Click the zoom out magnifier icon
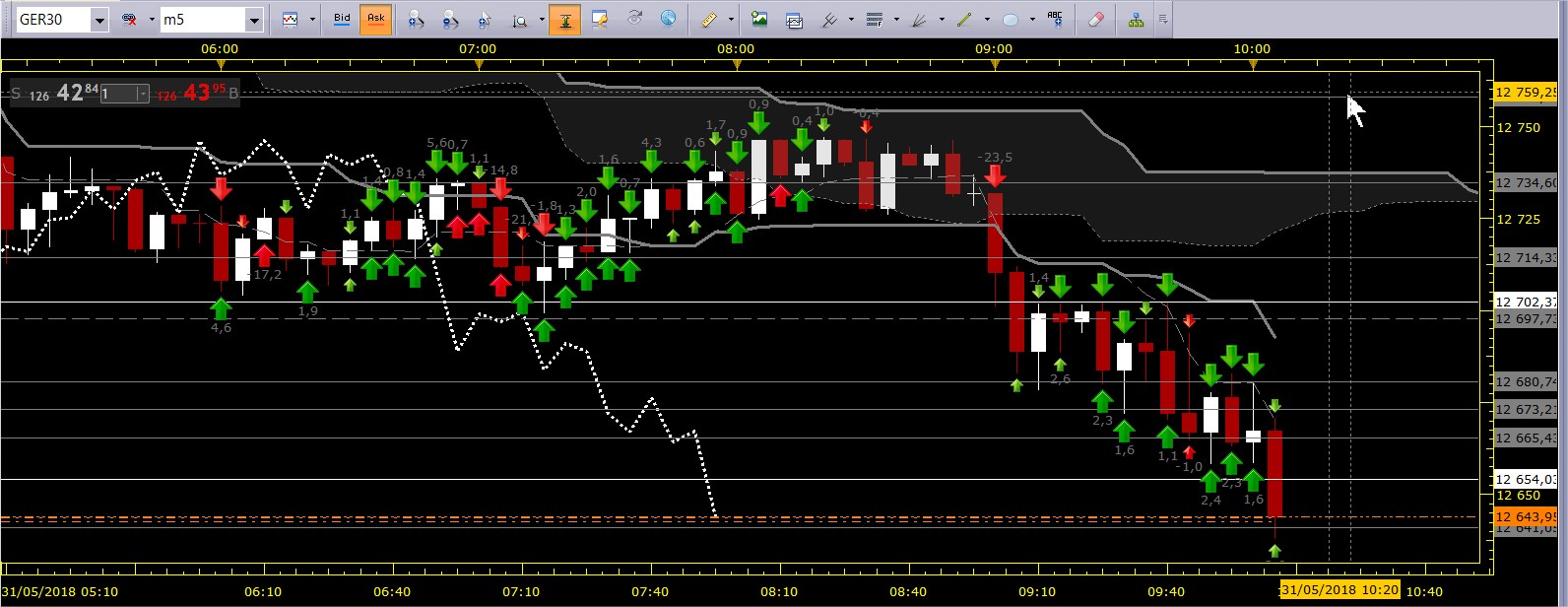 tap(450, 19)
